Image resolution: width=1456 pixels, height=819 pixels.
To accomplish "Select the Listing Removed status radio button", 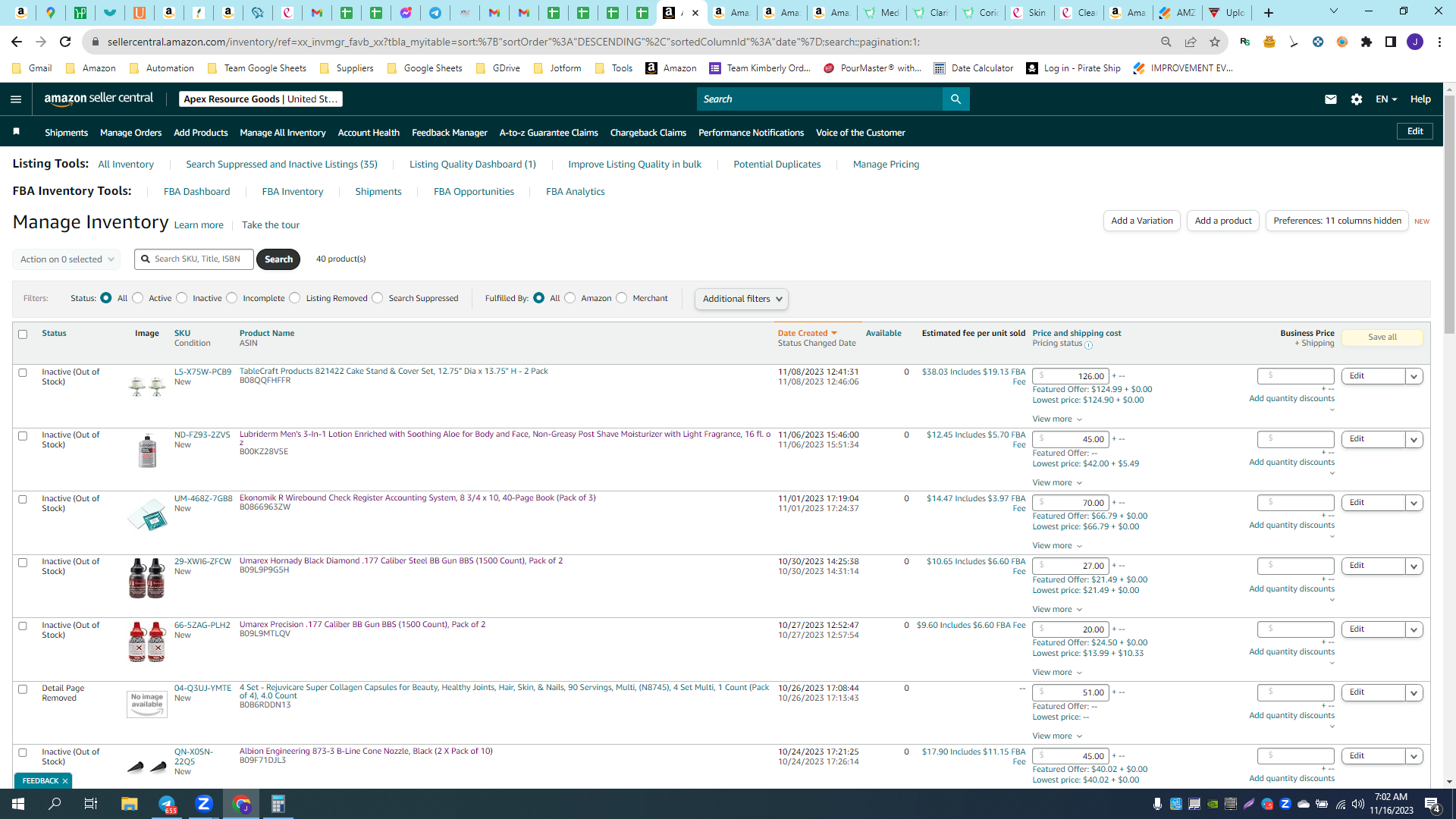I will pyautogui.click(x=295, y=298).
